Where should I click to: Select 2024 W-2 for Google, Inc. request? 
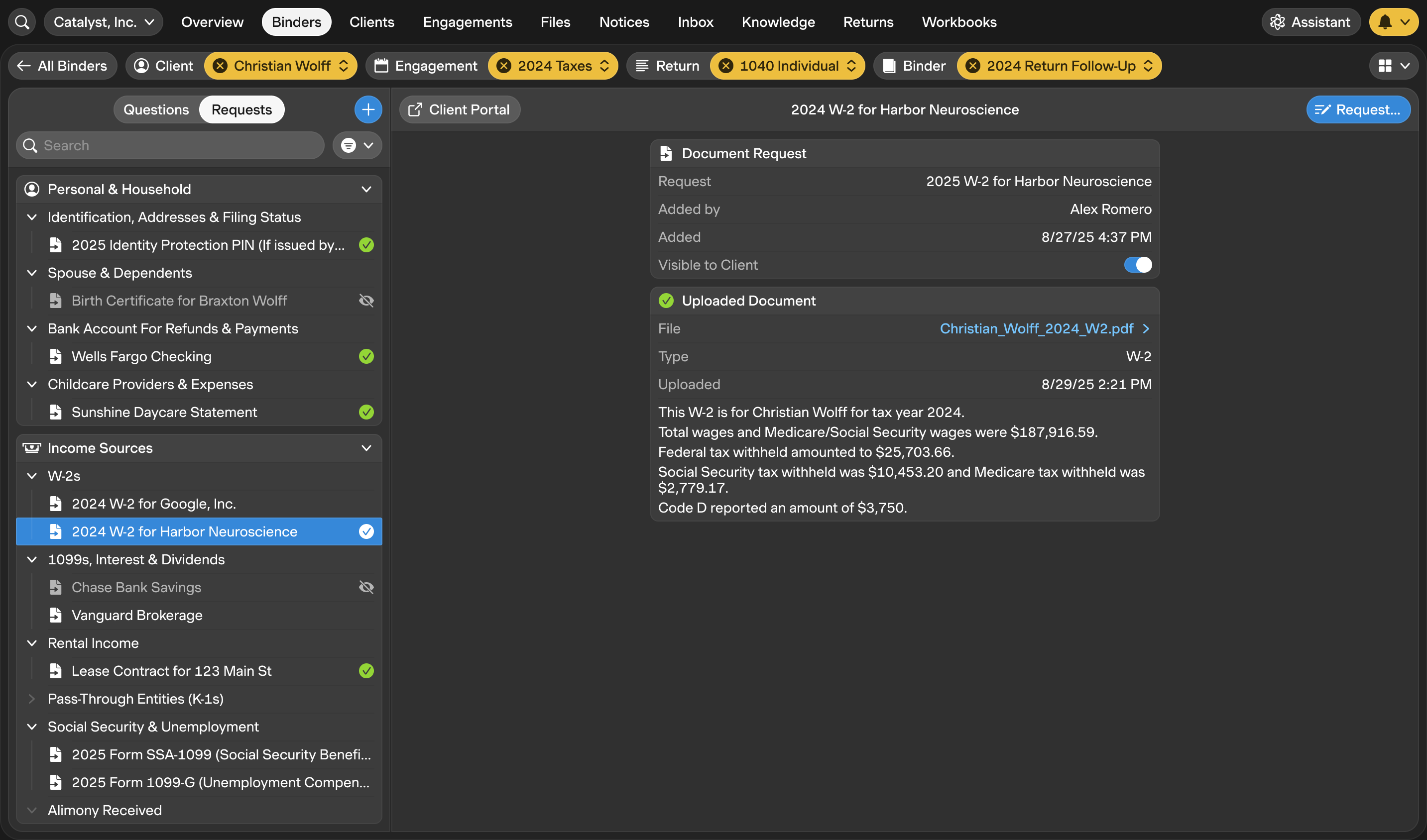(153, 503)
